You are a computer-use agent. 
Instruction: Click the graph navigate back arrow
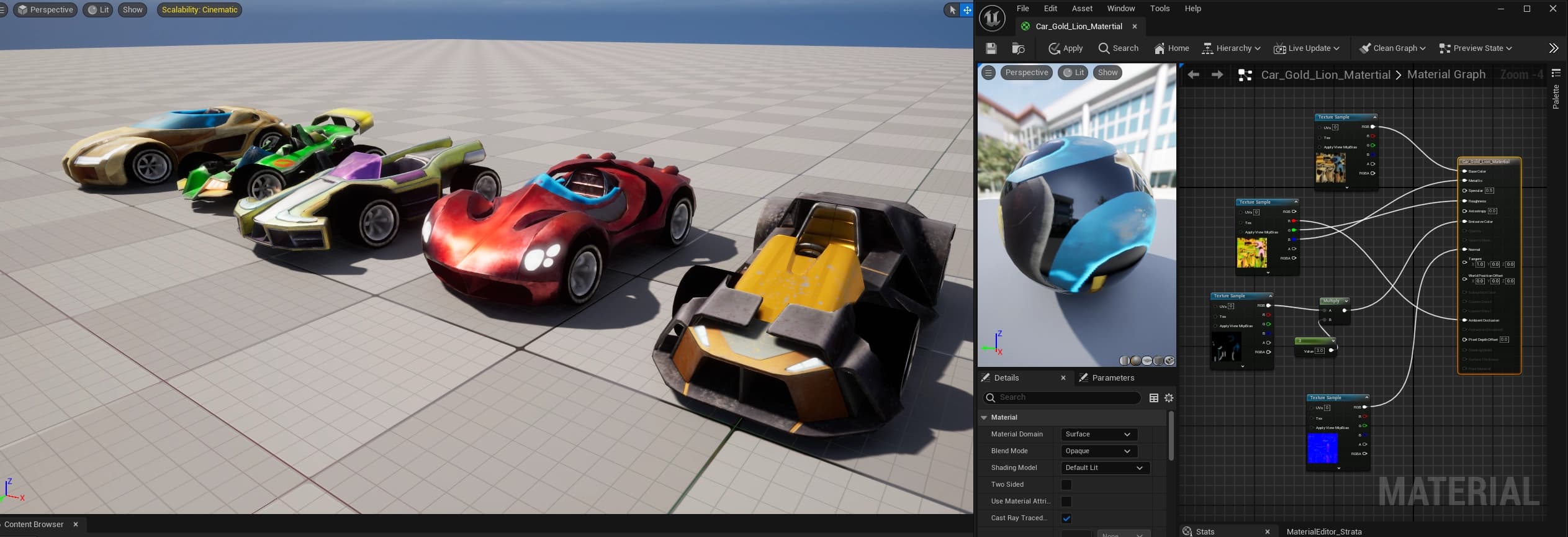1193,75
